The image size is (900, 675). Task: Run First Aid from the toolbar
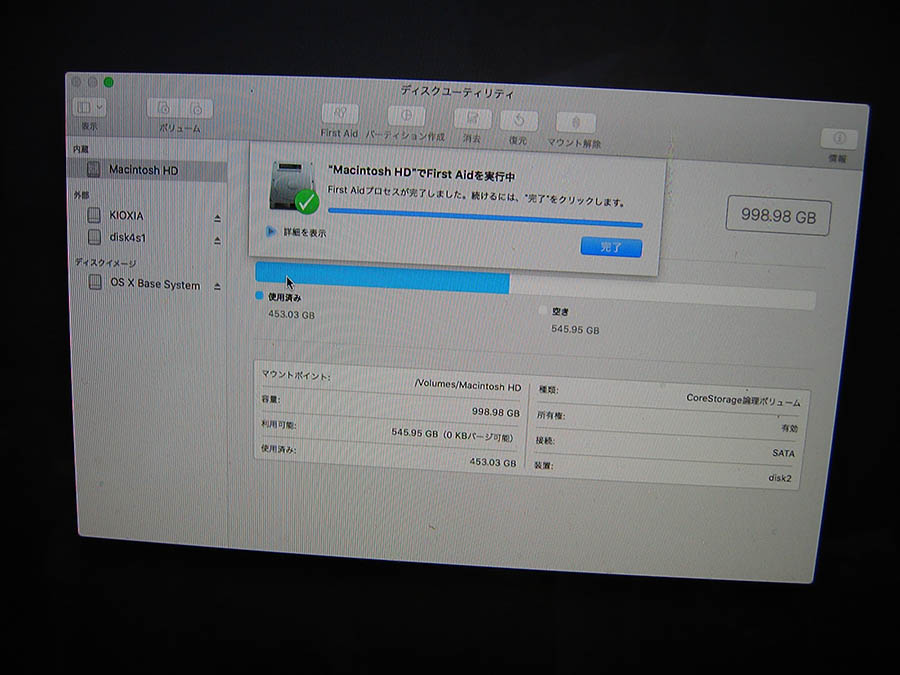pos(340,114)
